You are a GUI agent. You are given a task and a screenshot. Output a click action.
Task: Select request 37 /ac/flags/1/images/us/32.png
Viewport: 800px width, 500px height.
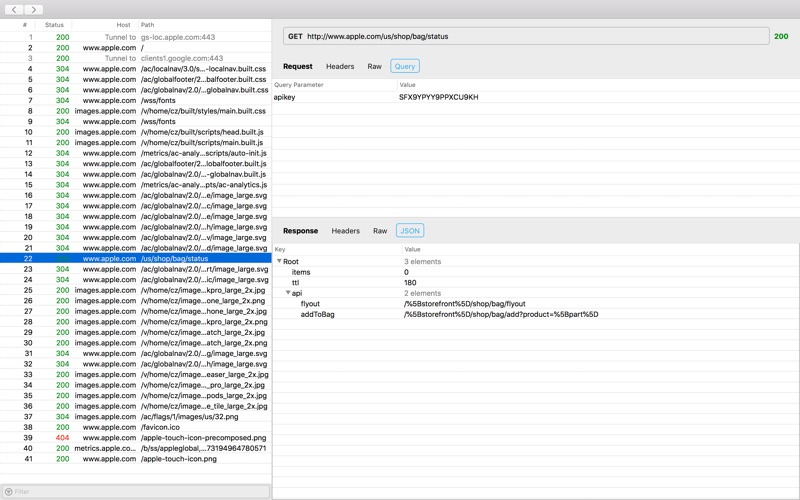(136, 417)
